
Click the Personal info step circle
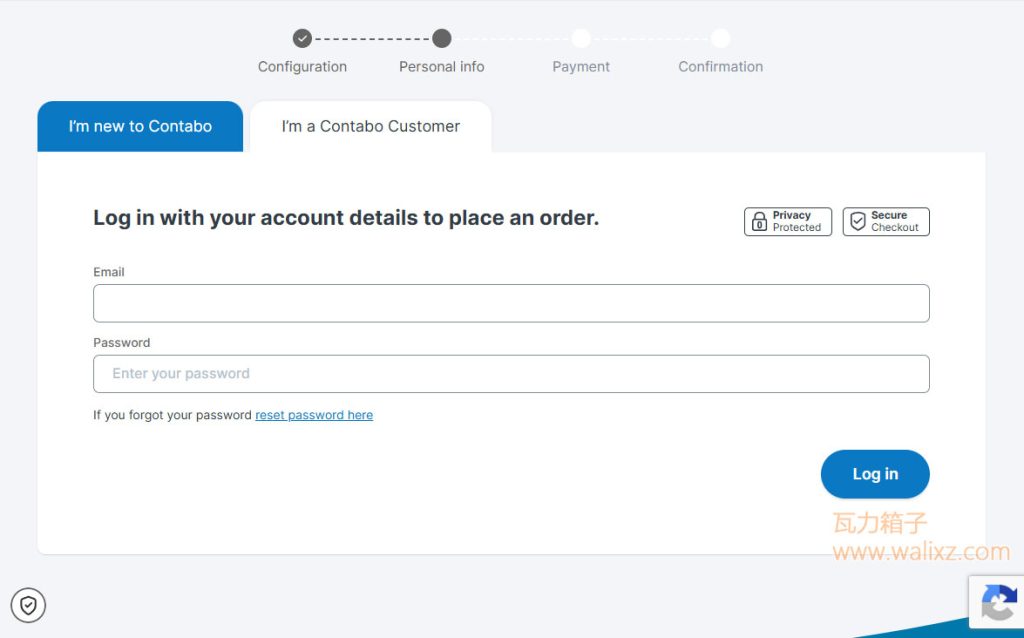pos(441,39)
